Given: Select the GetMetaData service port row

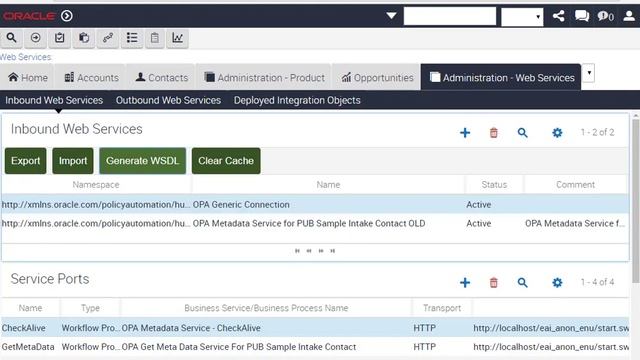Looking at the screenshot, I should [x=315, y=347].
